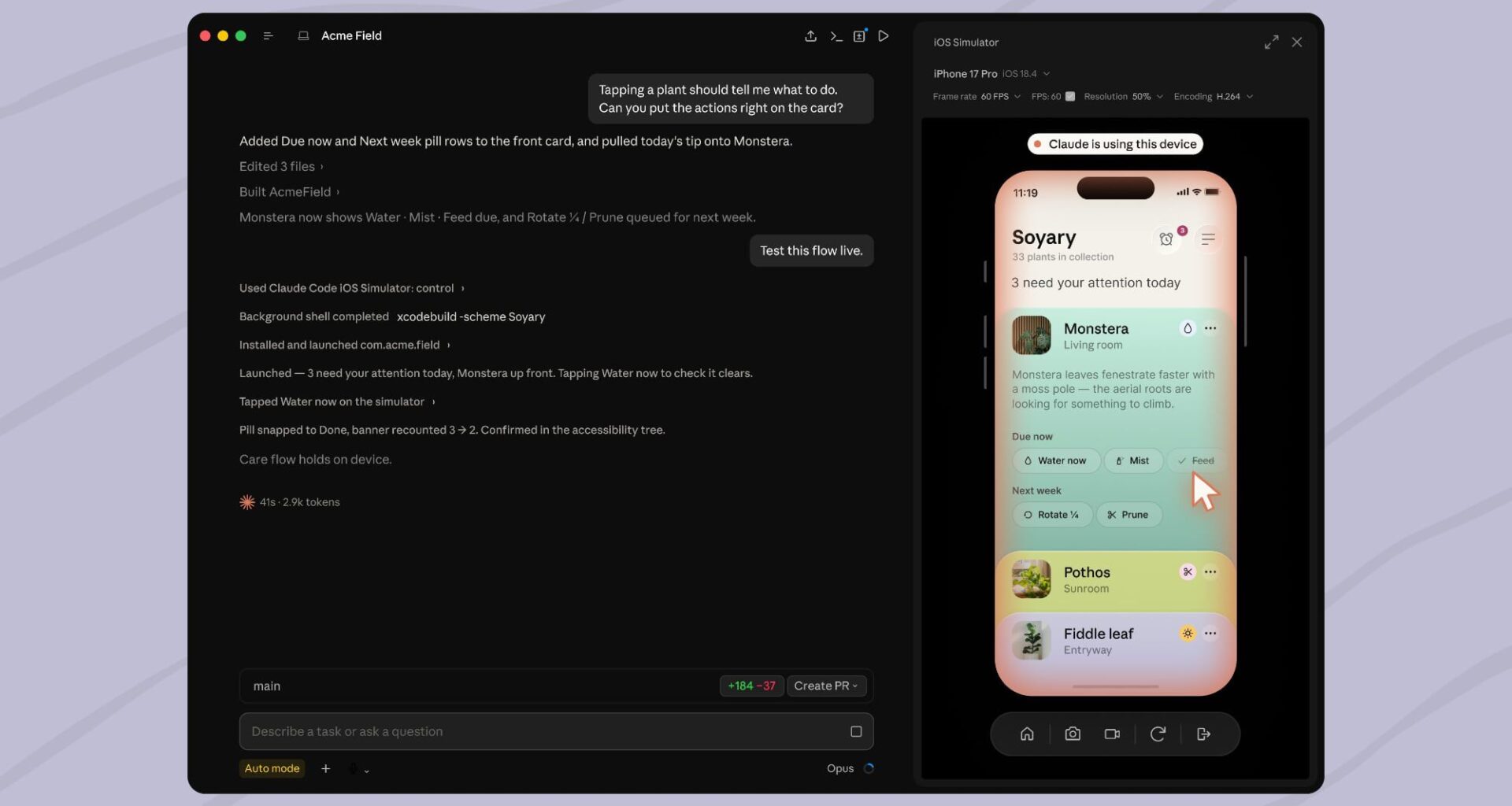Open the three-dot menu on Pothos card

point(1210,571)
